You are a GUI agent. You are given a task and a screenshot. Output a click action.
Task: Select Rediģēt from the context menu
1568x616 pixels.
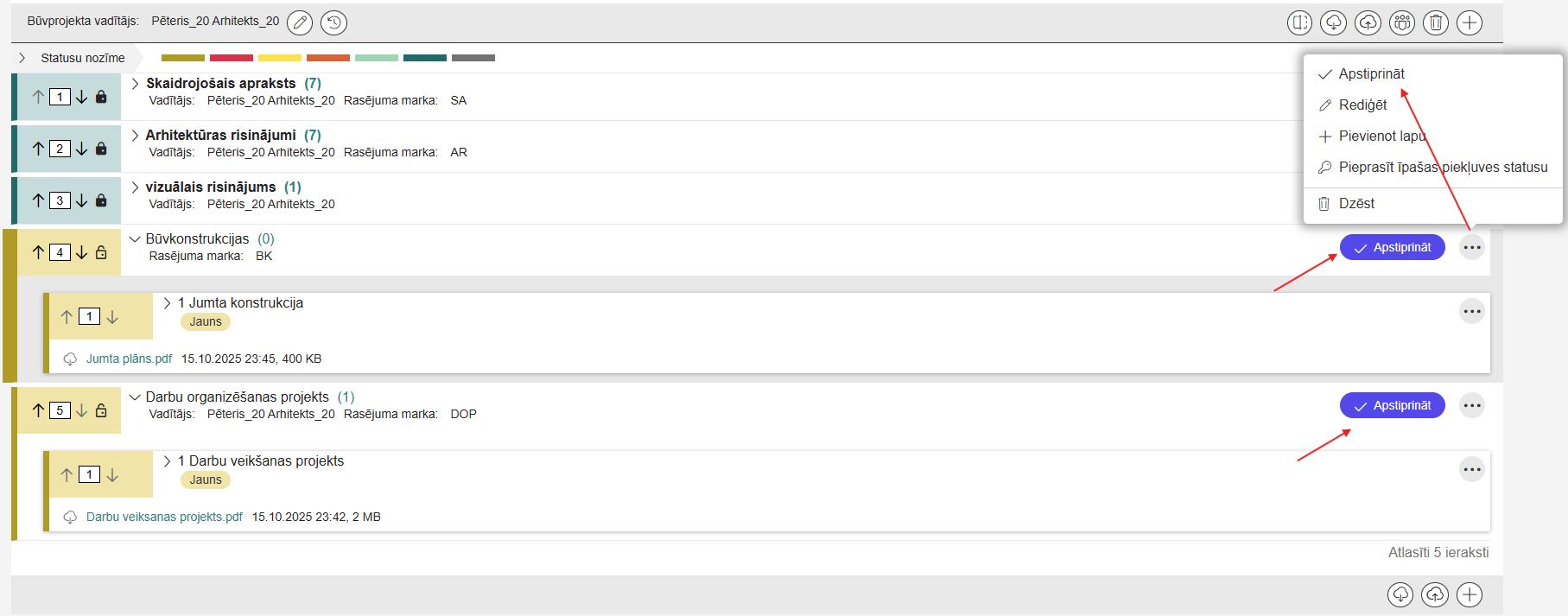(1362, 105)
